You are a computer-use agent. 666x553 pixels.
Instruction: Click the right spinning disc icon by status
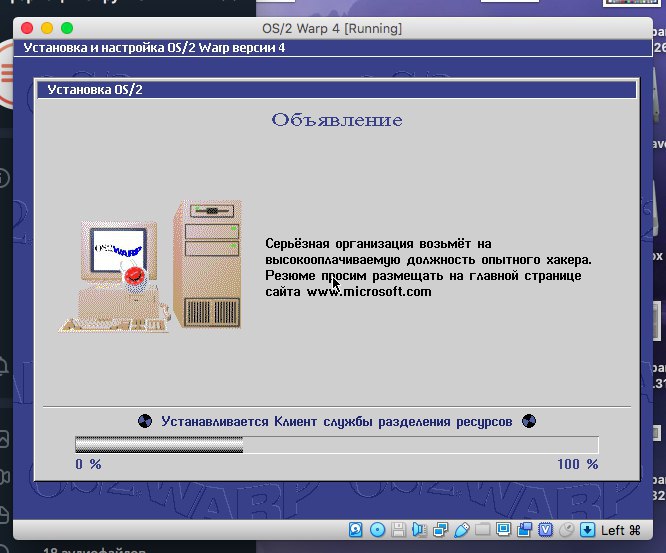[x=529, y=421]
